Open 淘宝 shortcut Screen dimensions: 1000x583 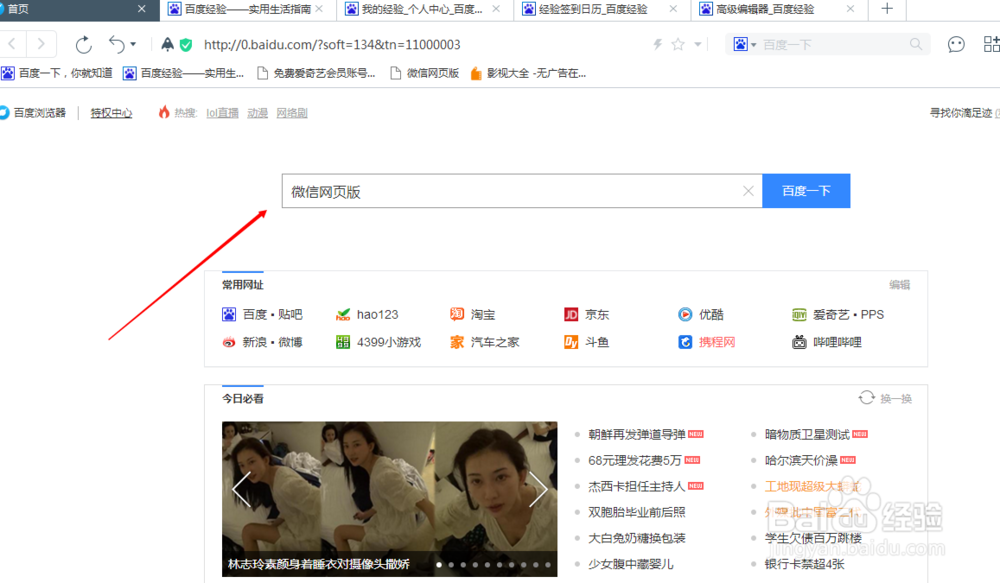click(473, 314)
